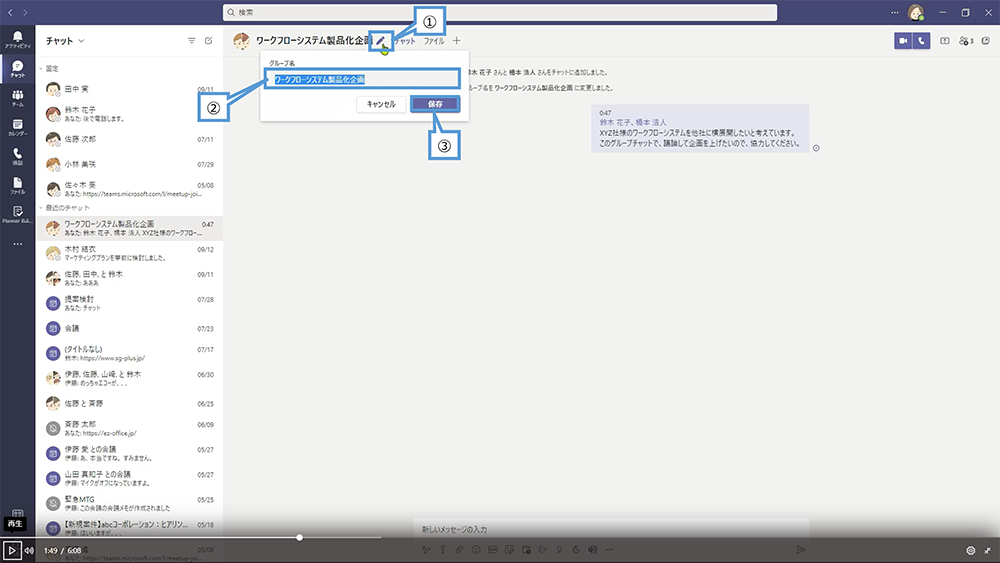Click the video progress bar handle
The width and height of the screenshot is (1000, 563).
pyautogui.click(x=299, y=538)
